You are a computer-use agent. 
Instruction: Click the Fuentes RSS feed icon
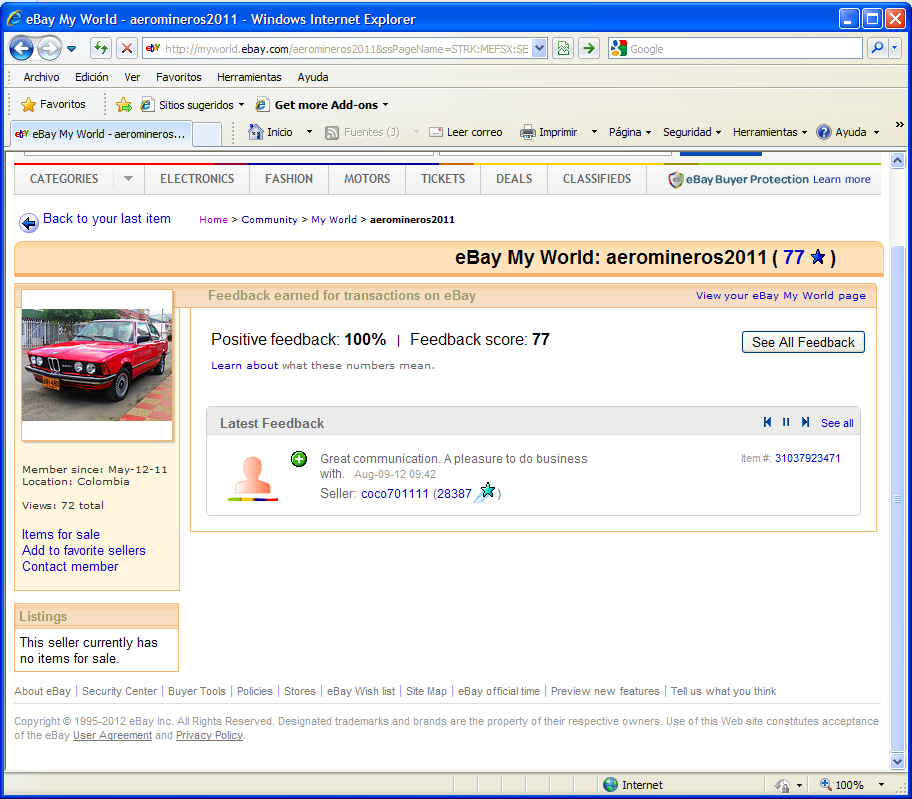[332, 133]
